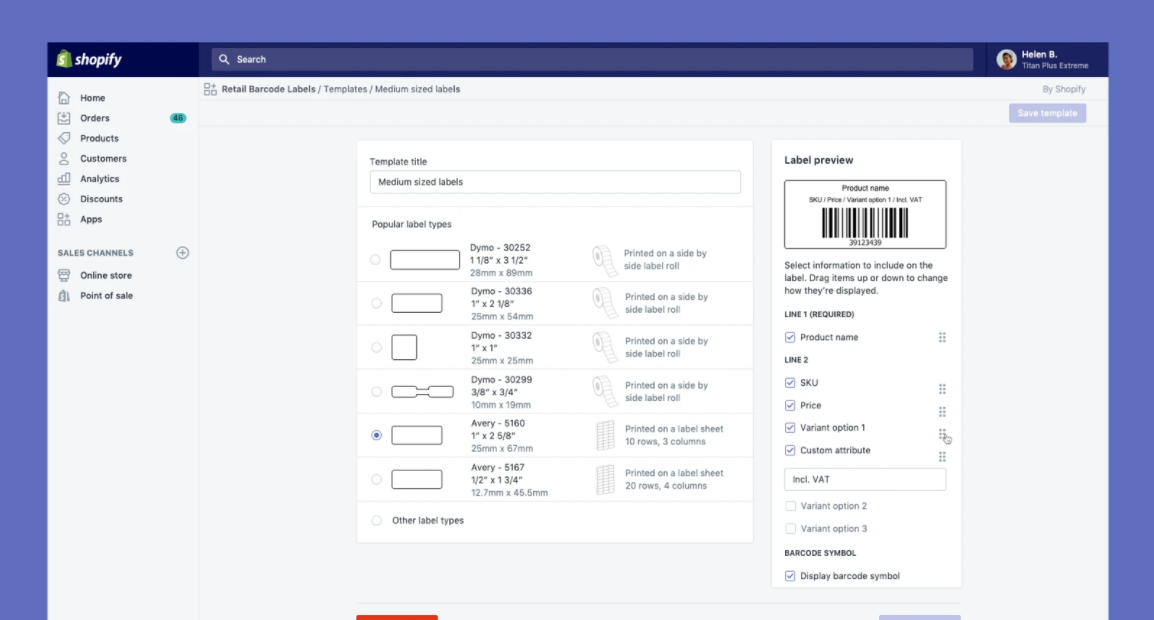Click the Analytics bar chart icon
Screen dimensions: 1154x620
pyautogui.click(x=64, y=179)
